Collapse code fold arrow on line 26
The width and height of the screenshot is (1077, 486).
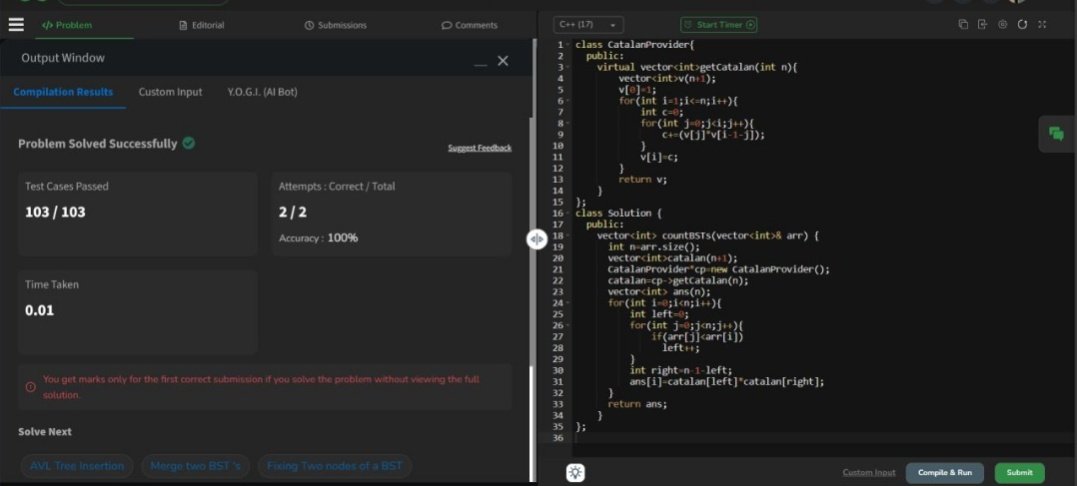569,325
